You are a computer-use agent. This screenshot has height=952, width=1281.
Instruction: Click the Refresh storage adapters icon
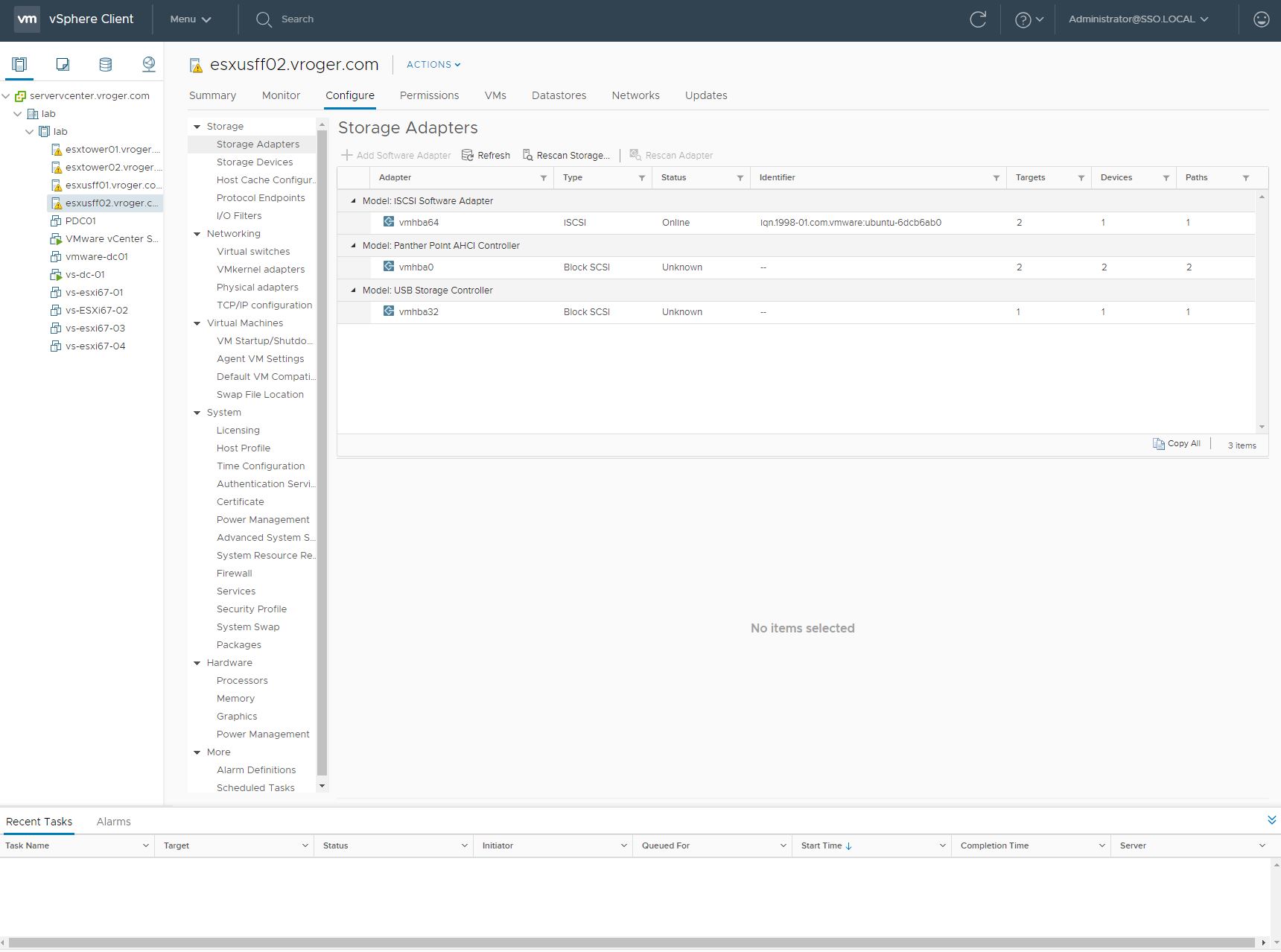pyautogui.click(x=468, y=155)
